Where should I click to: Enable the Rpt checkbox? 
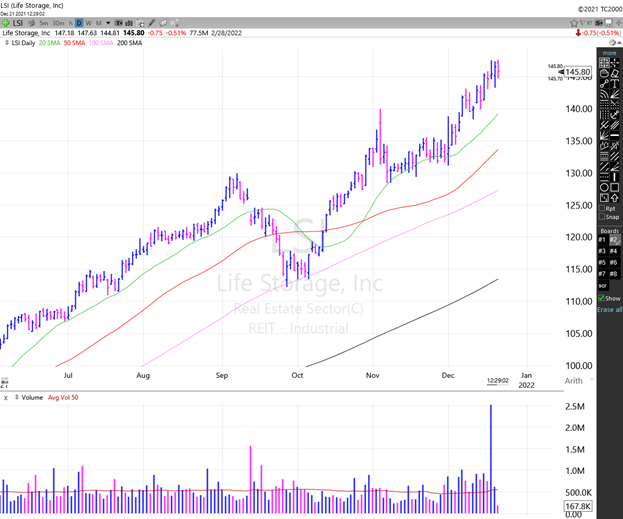pyautogui.click(x=602, y=208)
